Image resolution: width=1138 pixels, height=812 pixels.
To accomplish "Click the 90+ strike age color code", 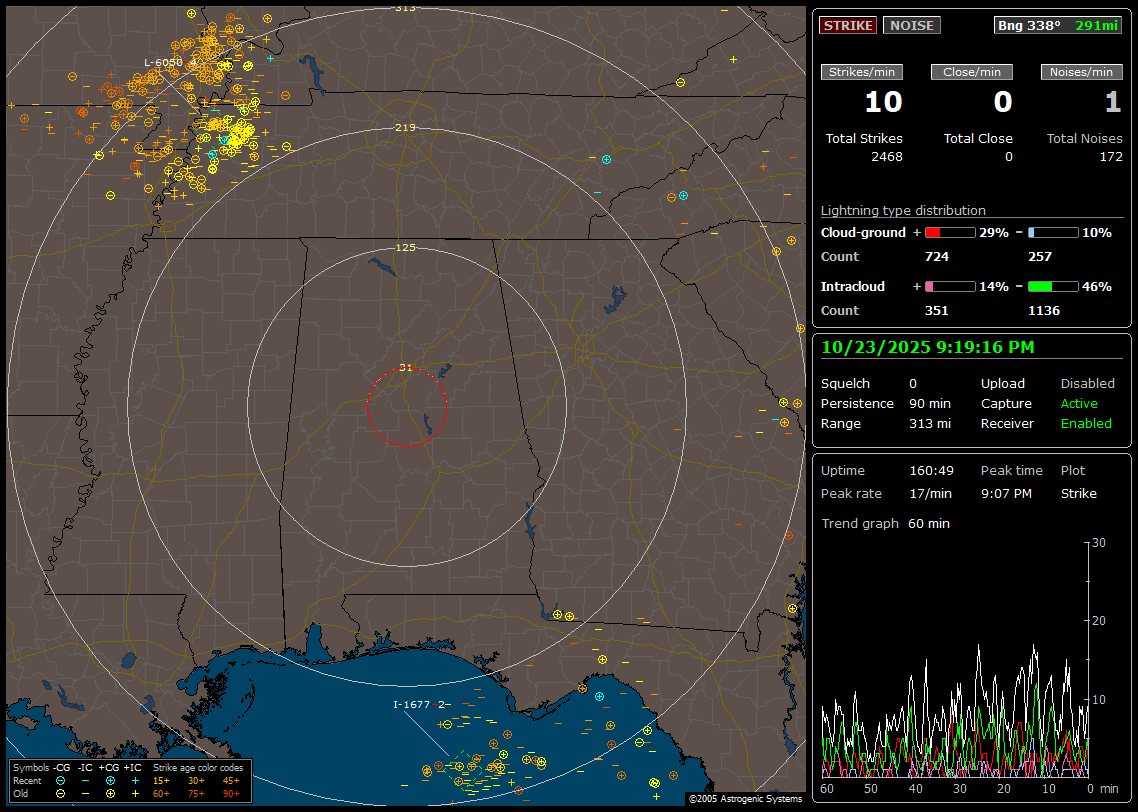I will tap(231, 793).
